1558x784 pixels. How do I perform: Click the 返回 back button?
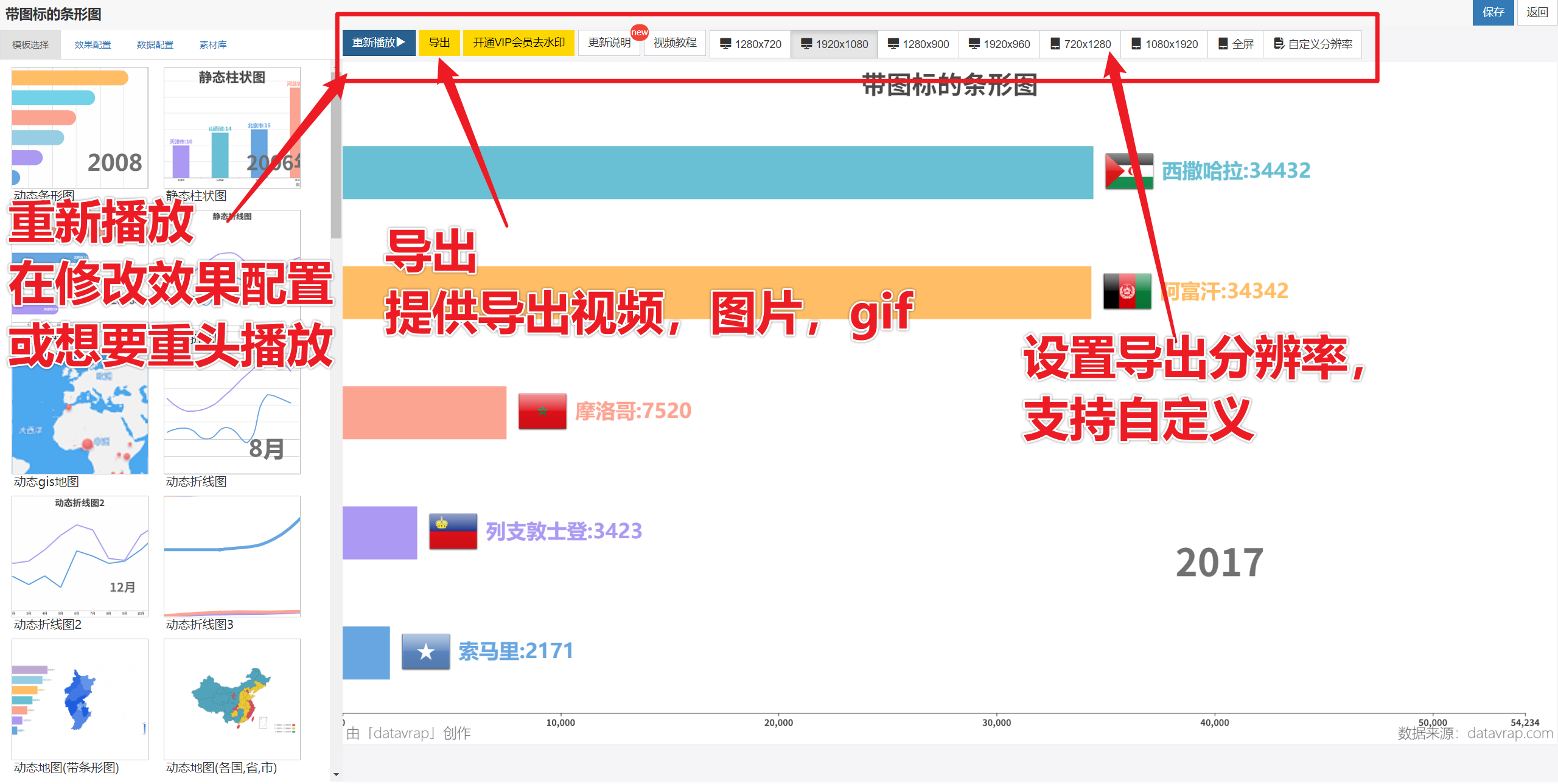tap(1537, 12)
